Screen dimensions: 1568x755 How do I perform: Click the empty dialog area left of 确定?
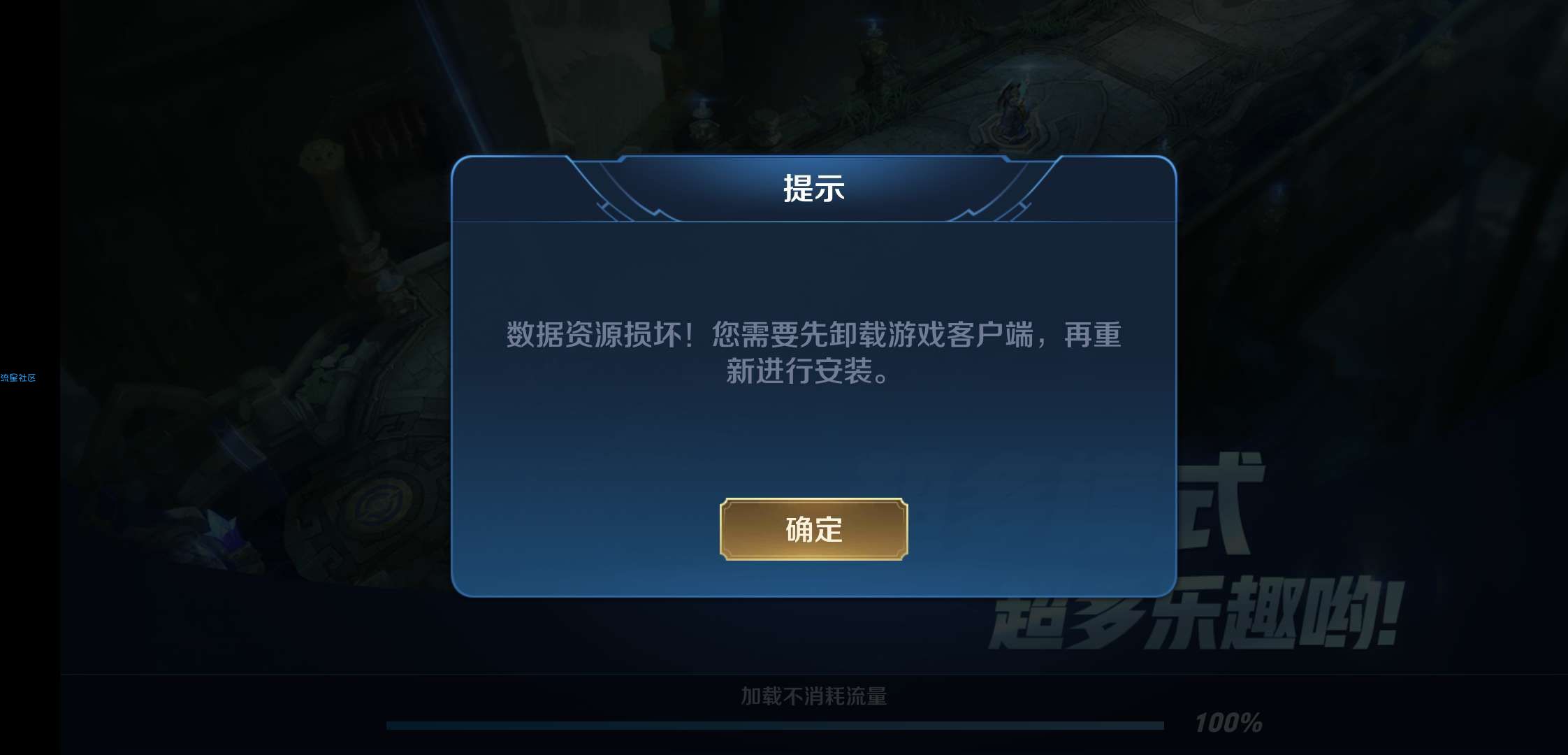click(587, 529)
